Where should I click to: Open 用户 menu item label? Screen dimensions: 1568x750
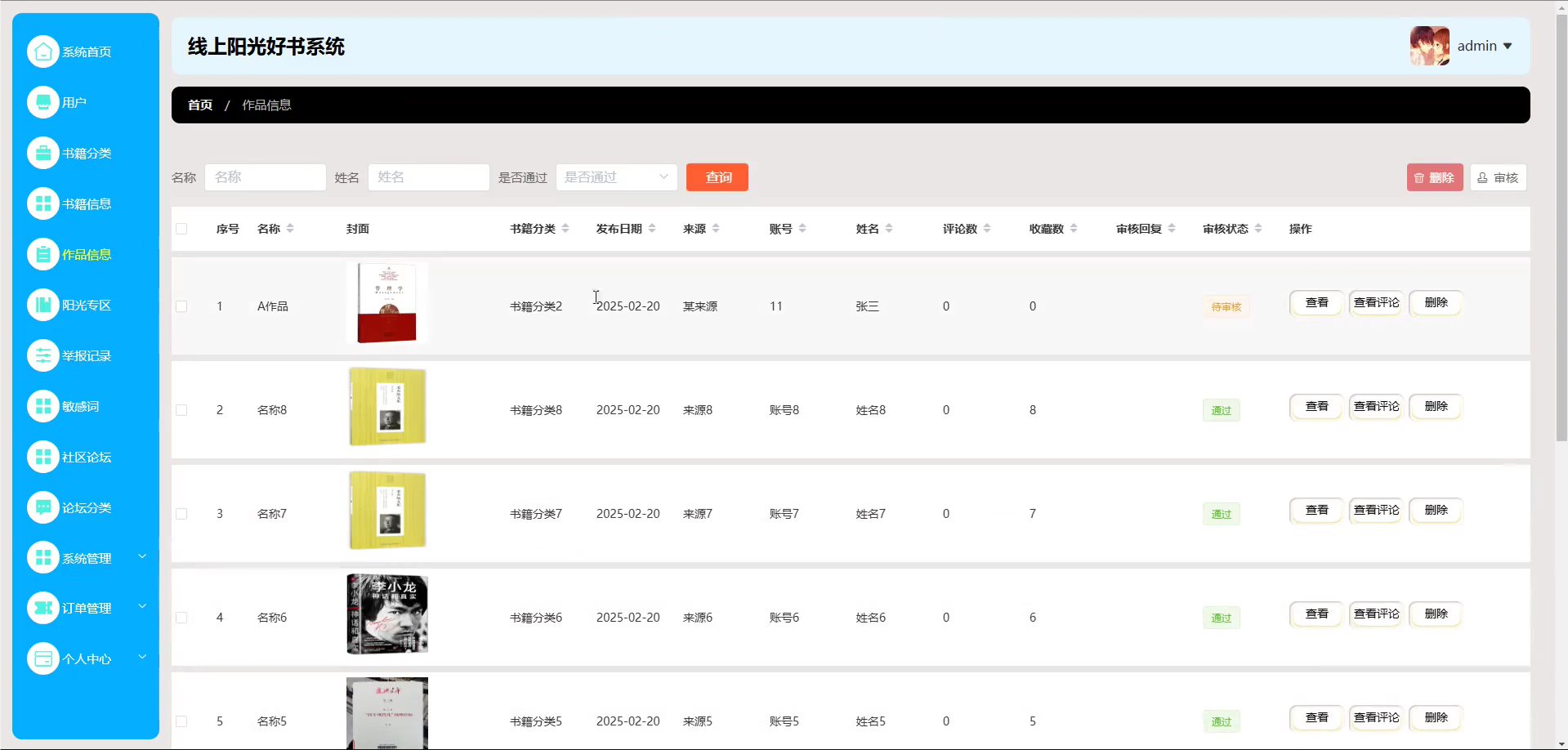coord(74,102)
